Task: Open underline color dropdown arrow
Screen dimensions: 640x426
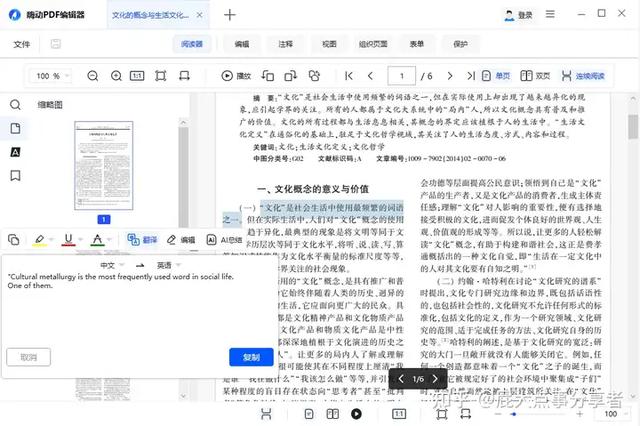Action: pos(80,240)
